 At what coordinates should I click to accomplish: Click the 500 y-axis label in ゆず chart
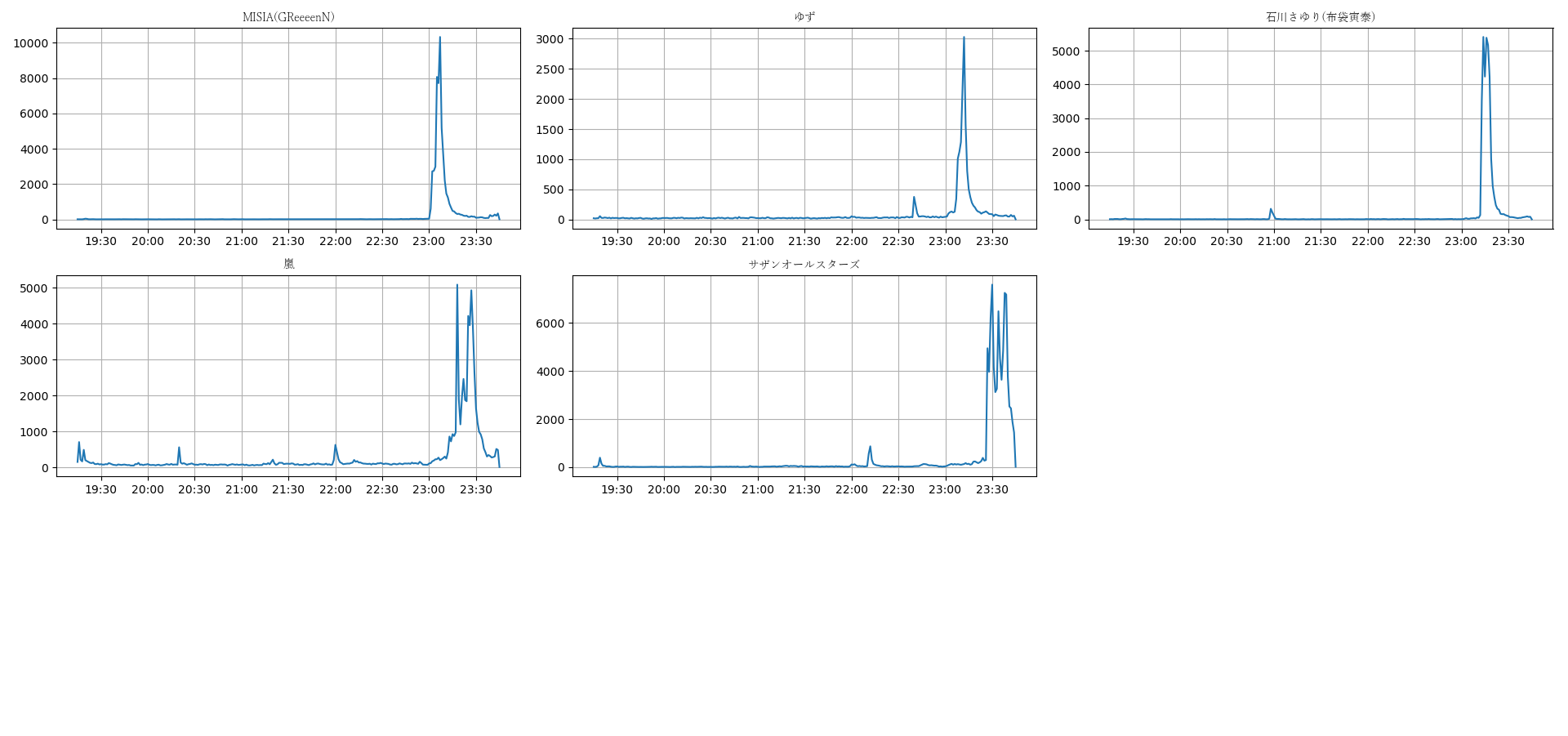(554, 190)
